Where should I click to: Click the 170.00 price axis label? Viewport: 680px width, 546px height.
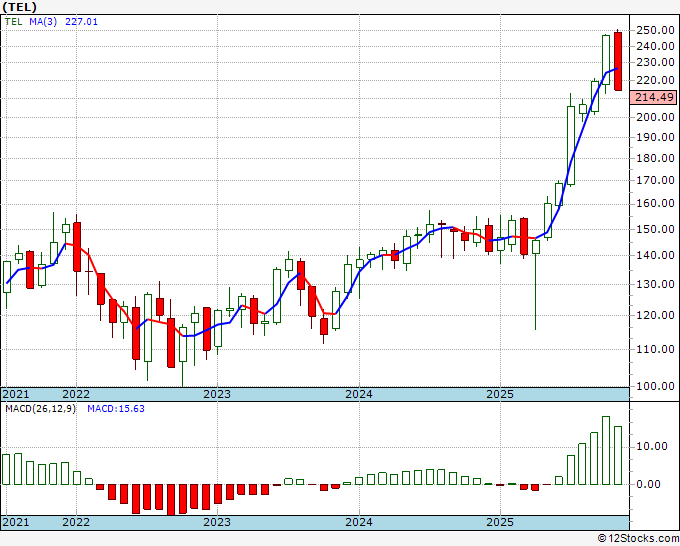pos(655,180)
